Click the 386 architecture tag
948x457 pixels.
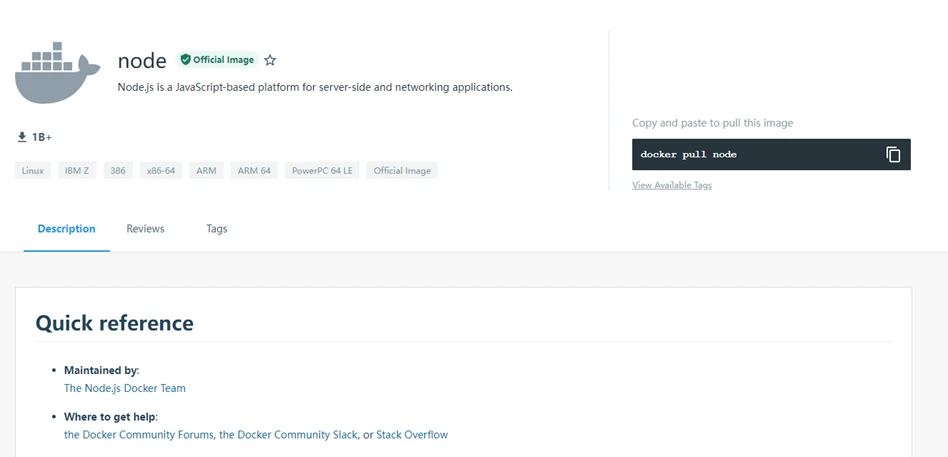coord(118,171)
